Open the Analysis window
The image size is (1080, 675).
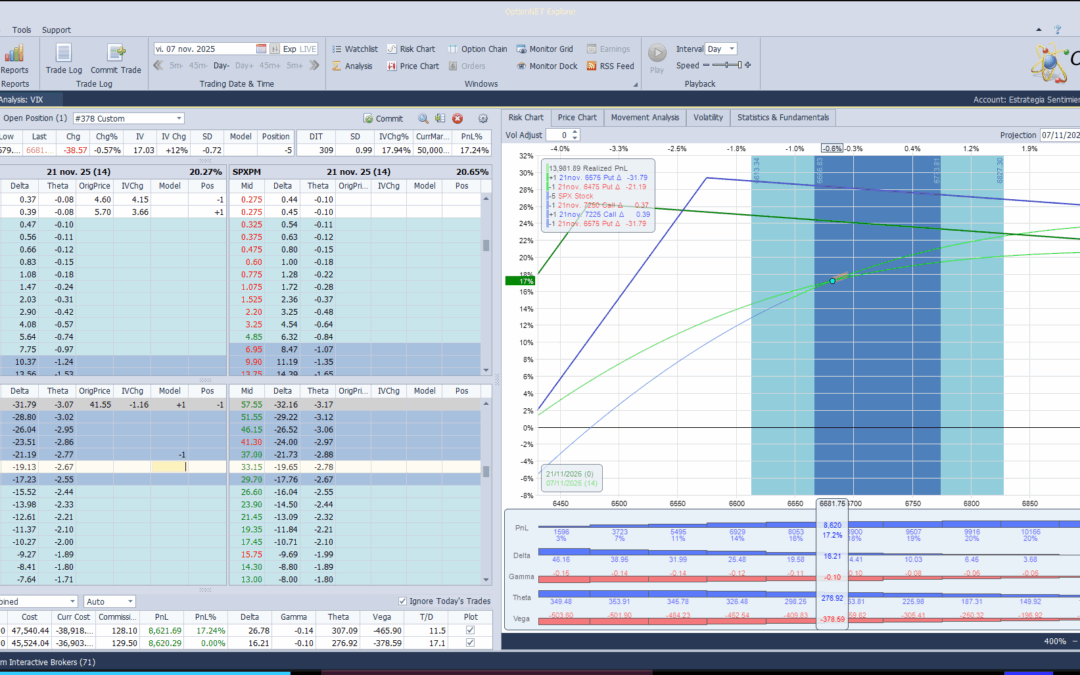[352, 66]
